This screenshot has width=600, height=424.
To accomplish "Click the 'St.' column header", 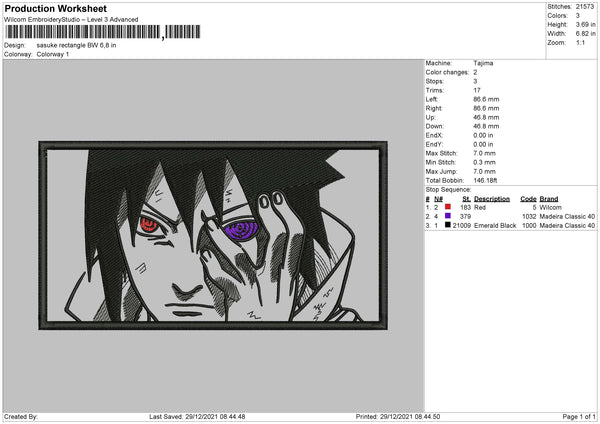I will [466, 199].
